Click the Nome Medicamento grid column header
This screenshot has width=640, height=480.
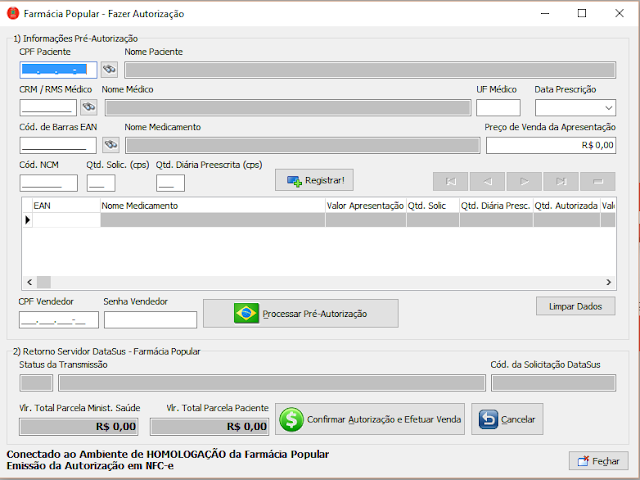click(x=213, y=206)
